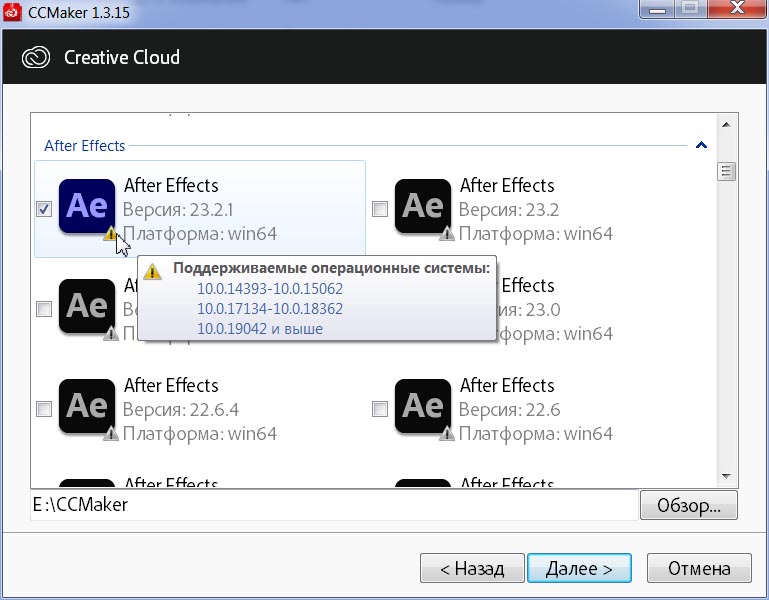This screenshot has width=769, height=600.
Task: Click tooltip line '10.0.19042 и выше'
Action: [x=260, y=329]
